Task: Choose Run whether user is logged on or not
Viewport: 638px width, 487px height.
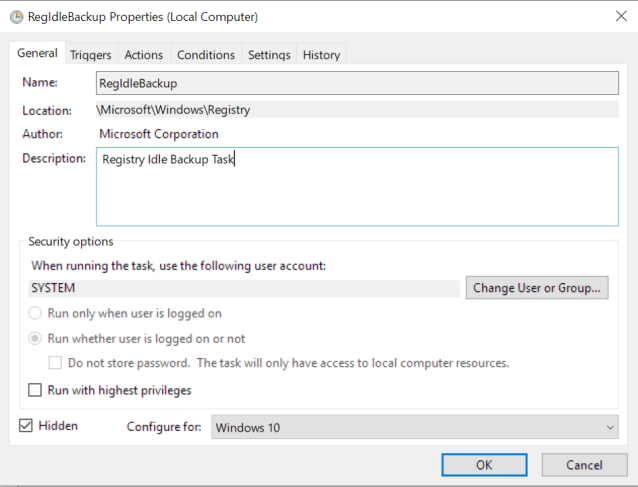Action: coord(36,339)
